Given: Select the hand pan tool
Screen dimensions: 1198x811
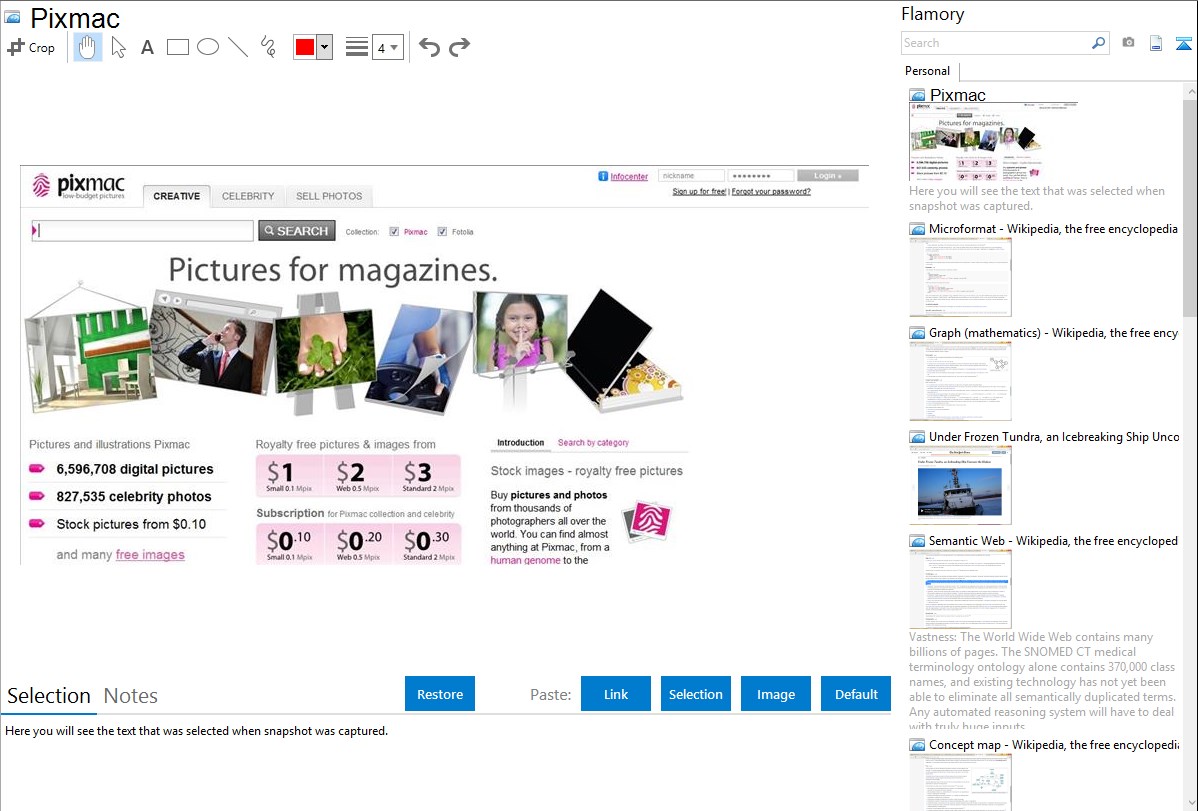Looking at the screenshot, I should [88, 47].
